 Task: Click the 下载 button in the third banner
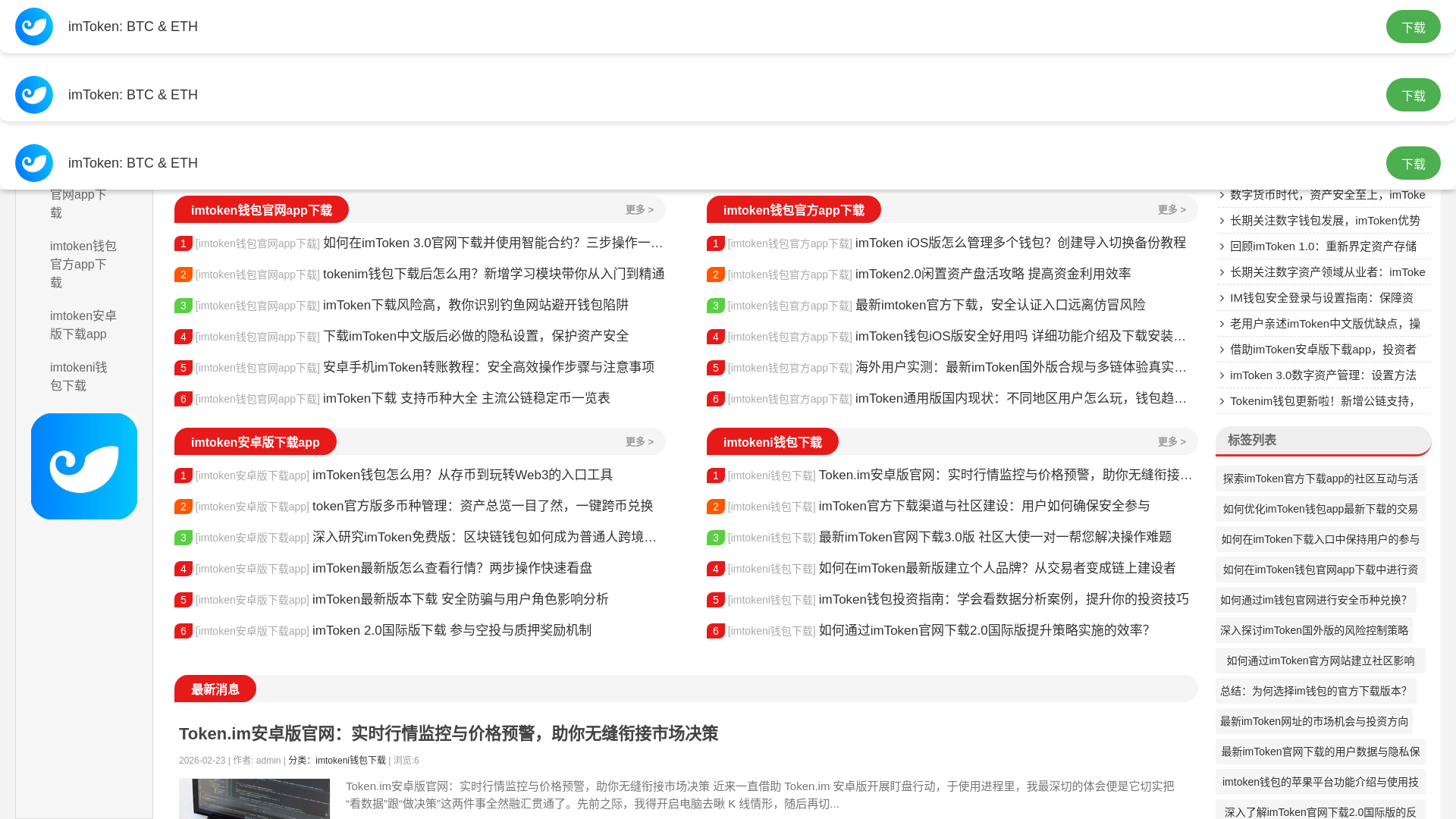[x=1413, y=163]
